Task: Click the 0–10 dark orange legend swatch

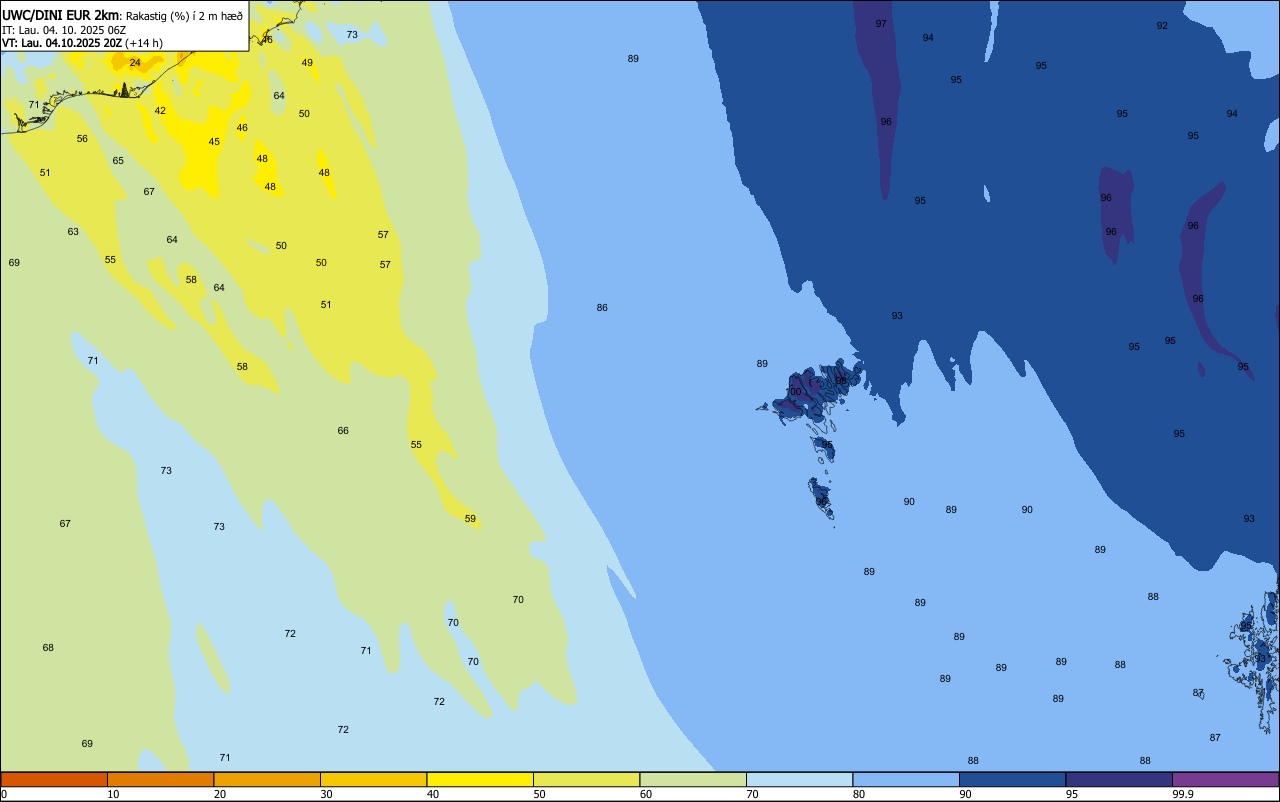Action: [x=54, y=779]
